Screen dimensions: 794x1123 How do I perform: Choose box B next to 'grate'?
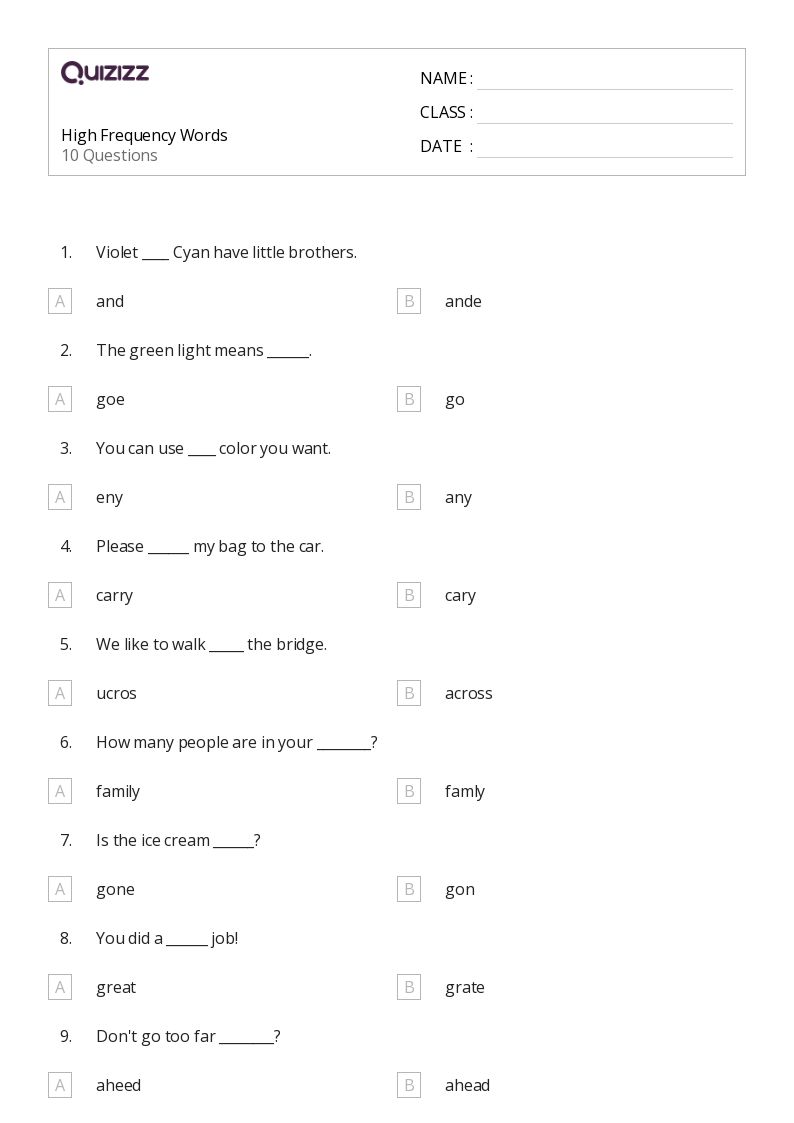(409, 988)
